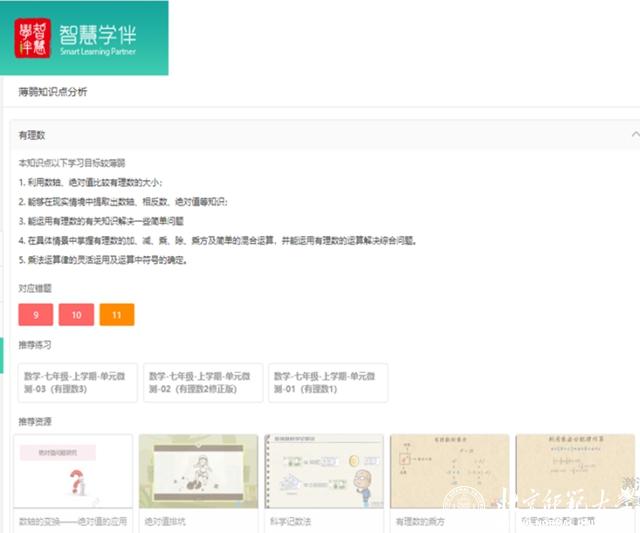The image size is (640, 533).
Task: Open the orange question 11 button
Action: click(116, 315)
